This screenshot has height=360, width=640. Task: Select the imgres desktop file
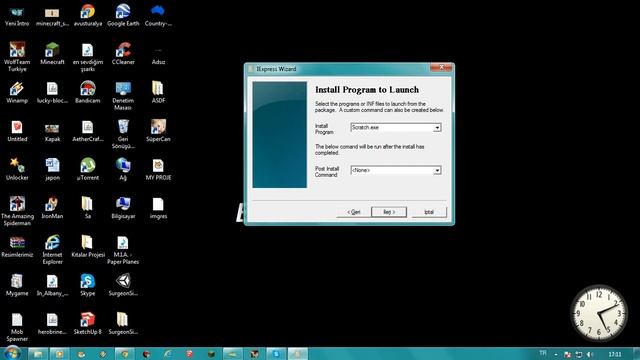pos(158,208)
